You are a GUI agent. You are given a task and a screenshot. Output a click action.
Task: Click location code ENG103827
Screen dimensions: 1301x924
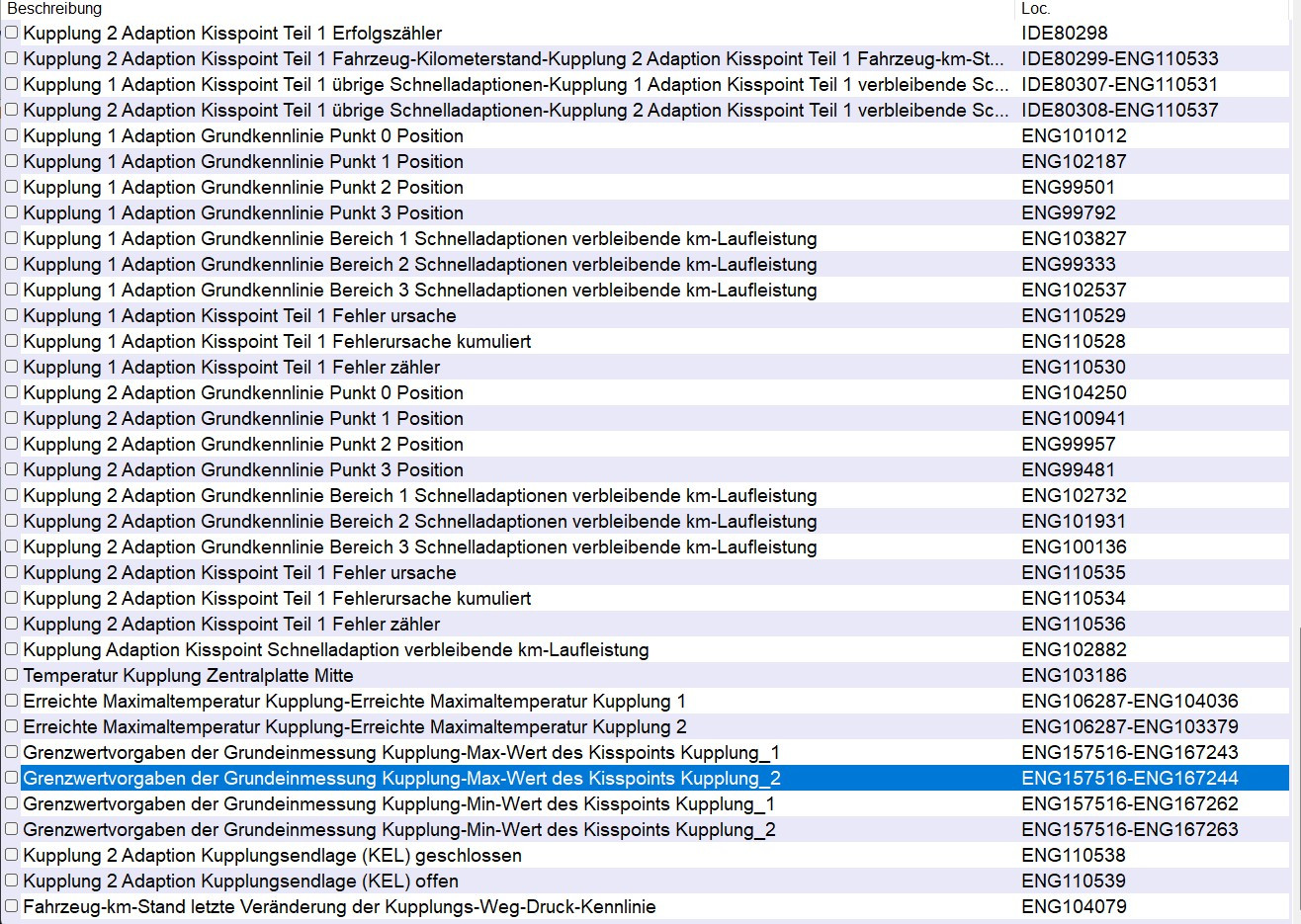tap(1074, 238)
